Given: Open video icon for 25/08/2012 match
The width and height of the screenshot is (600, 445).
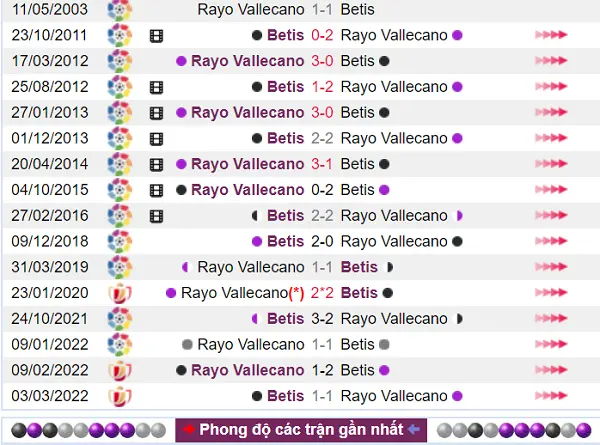Looking at the screenshot, I should [156, 88].
